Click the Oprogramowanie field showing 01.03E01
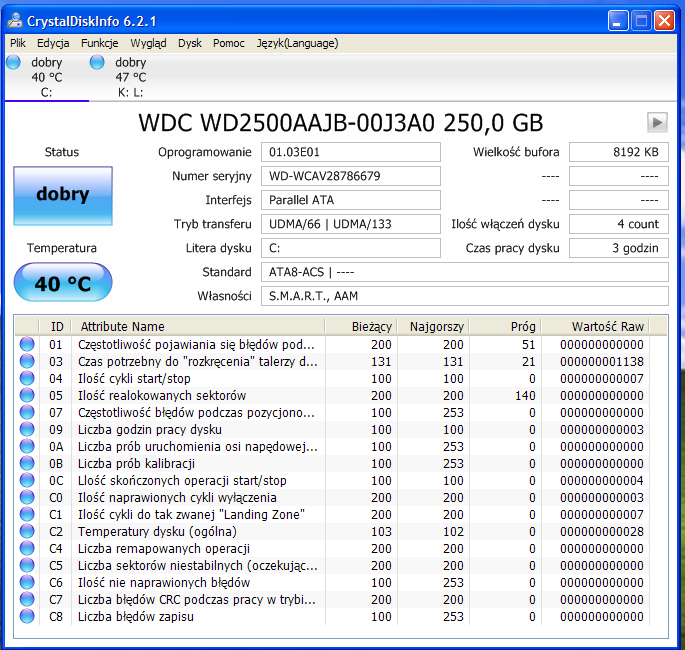 (x=351, y=152)
